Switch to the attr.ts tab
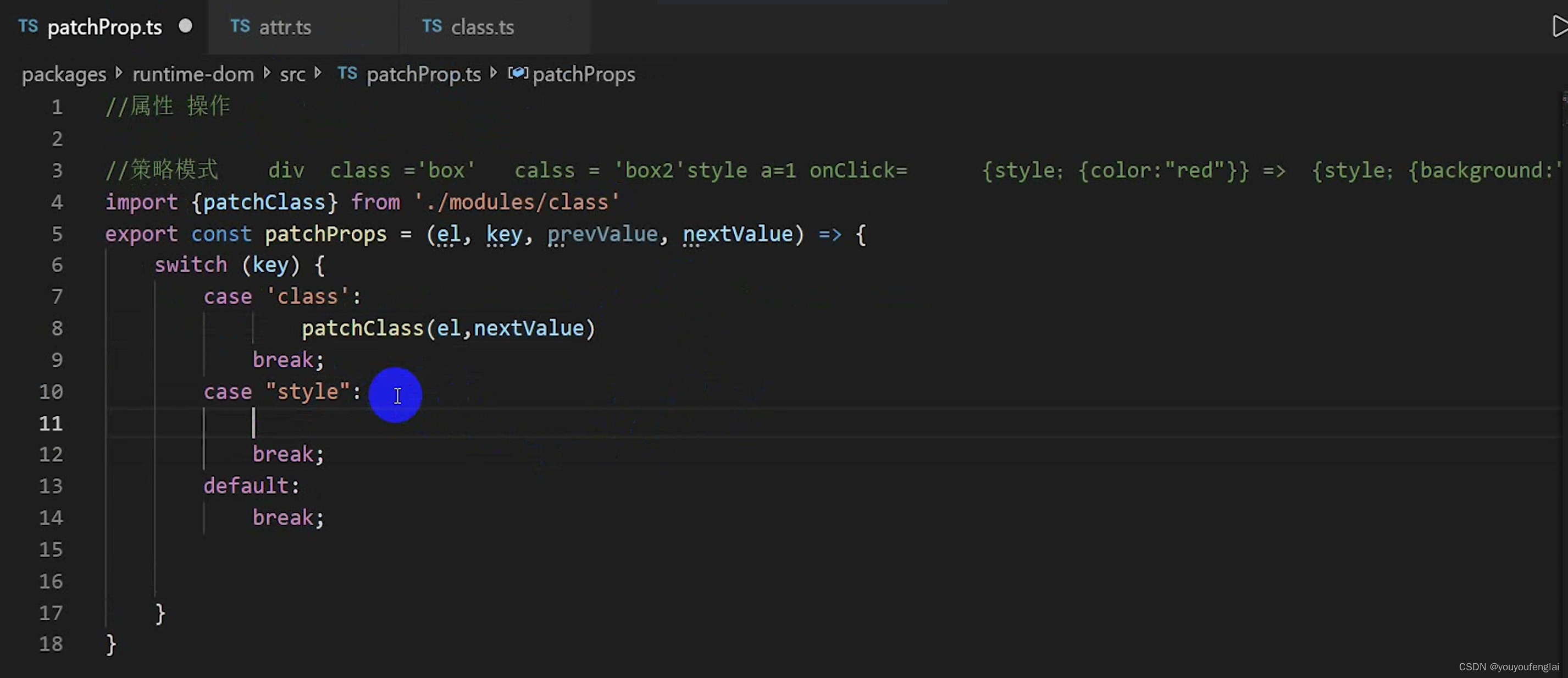 click(x=285, y=27)
